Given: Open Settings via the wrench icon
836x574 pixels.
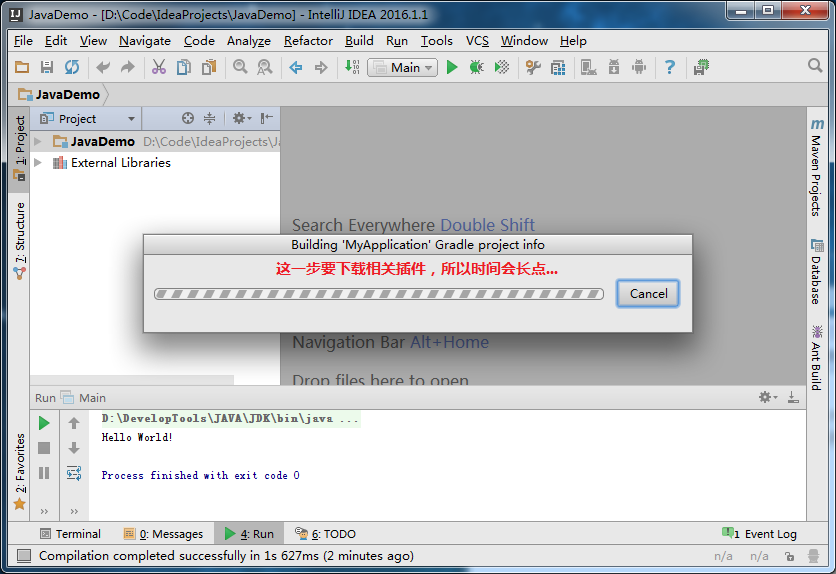Looking at the screenshot, I should 533,67.
